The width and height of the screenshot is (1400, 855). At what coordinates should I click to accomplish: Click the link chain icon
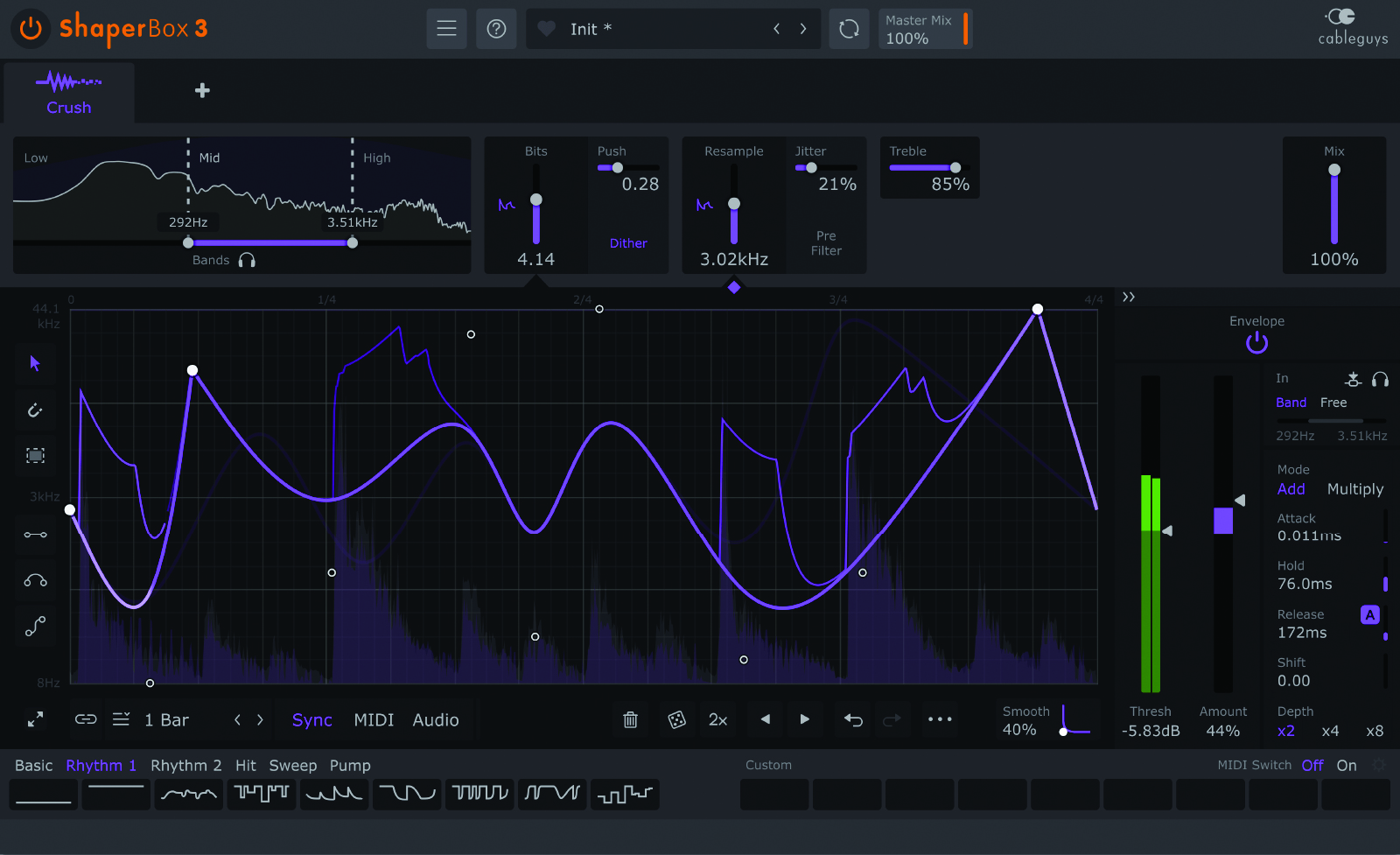pyautogui.click(x=86, y=719)
